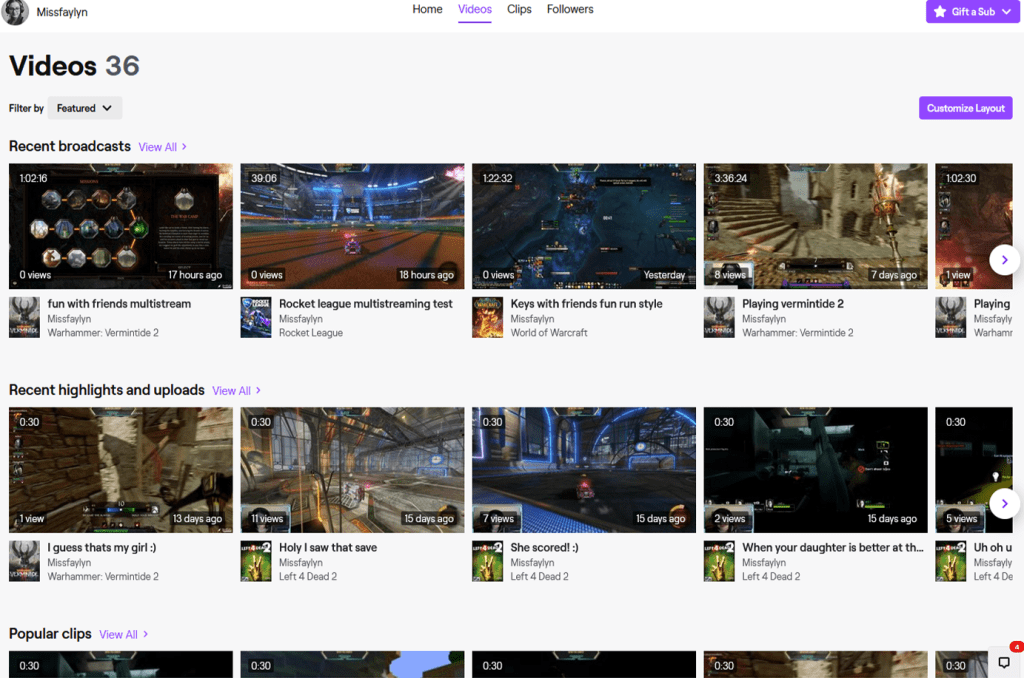Click the Missfaylyn profile avatar
Viewport: 1024px width, 678px height.
point(16,13)
